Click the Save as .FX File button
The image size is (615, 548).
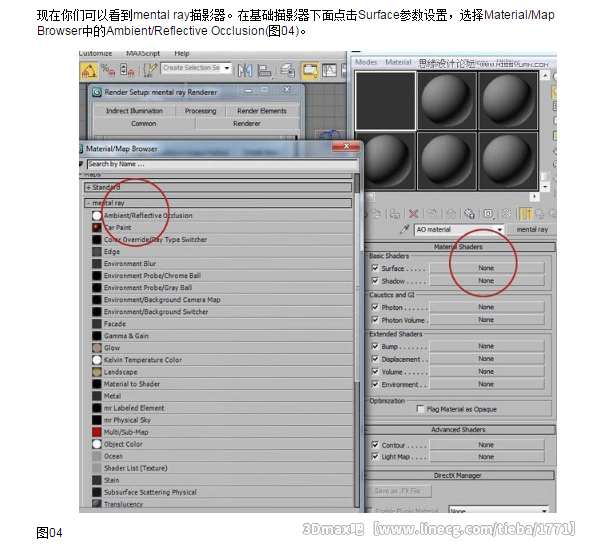tap(398, 491)
